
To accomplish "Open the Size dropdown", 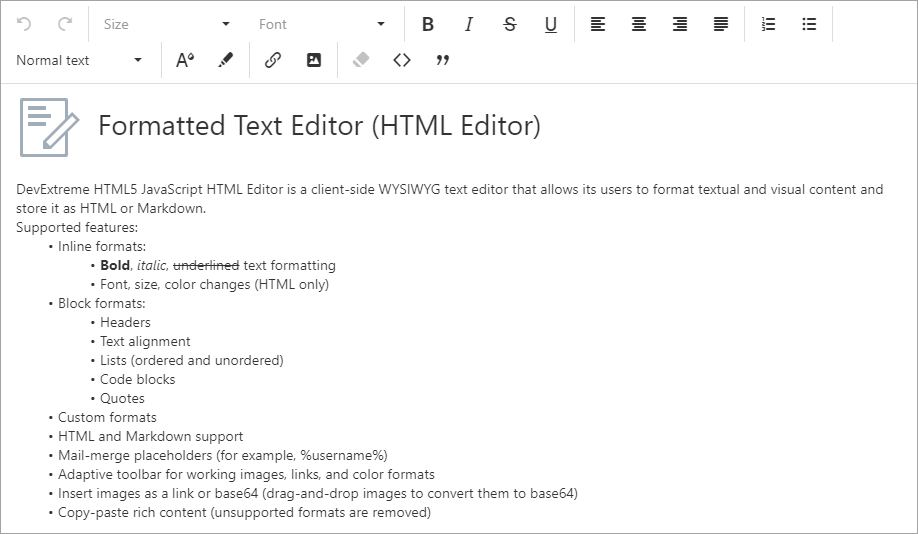I will coord(167,24).
